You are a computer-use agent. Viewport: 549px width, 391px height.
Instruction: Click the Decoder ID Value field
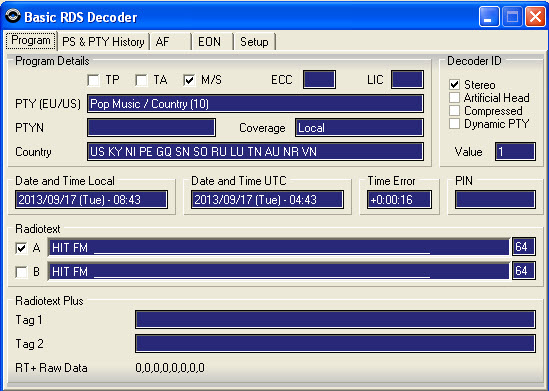click(515, 152)
